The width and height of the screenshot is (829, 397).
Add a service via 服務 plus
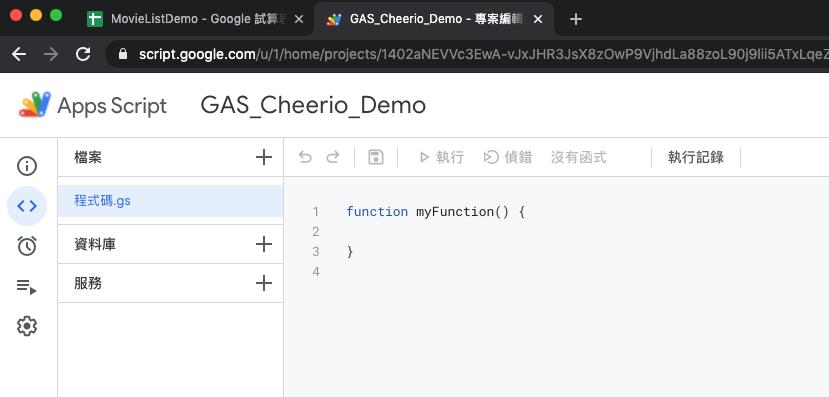click(263, 283)
